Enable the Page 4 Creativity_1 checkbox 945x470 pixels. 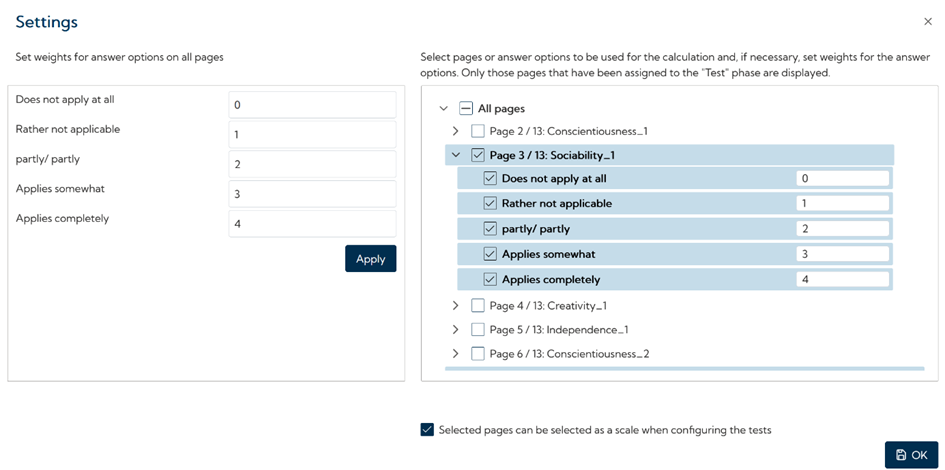[x=478, y=306]
